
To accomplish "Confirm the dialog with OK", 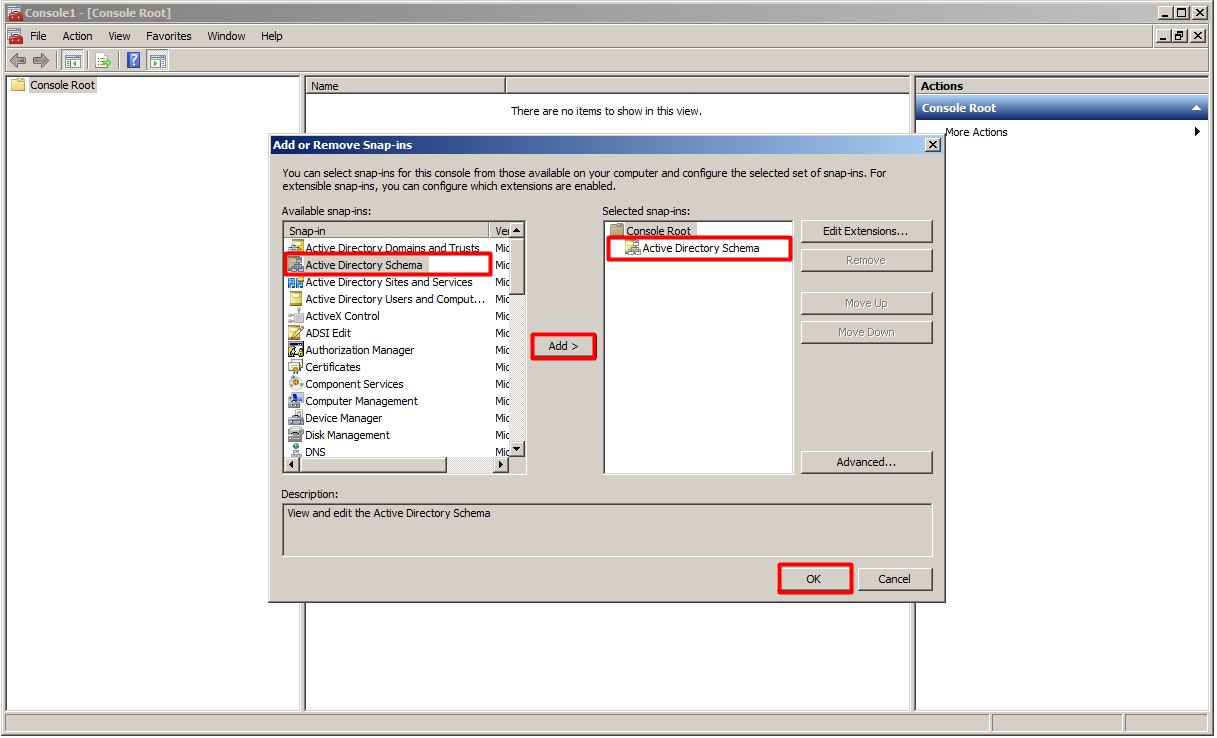I will point(814,579).
